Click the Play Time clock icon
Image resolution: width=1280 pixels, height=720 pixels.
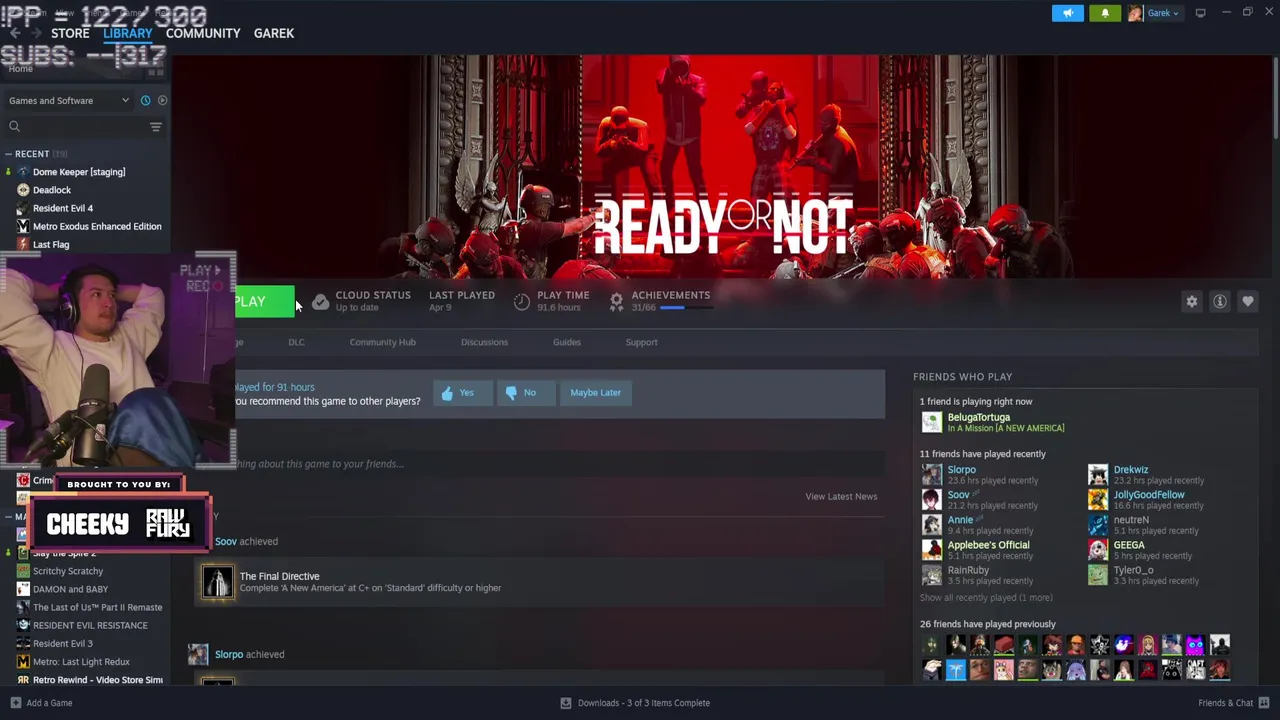pos(521,302)
